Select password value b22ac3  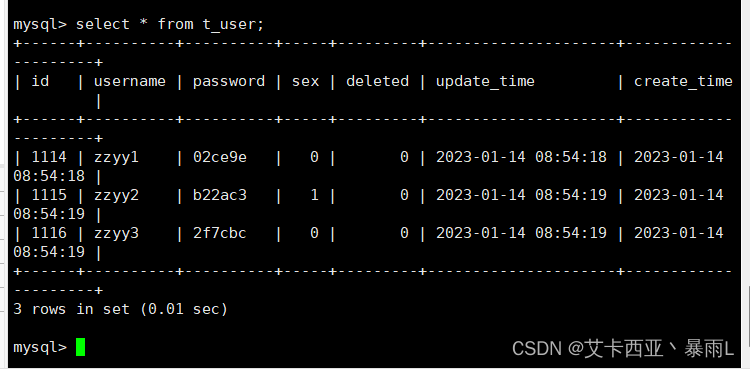point(220,195)
